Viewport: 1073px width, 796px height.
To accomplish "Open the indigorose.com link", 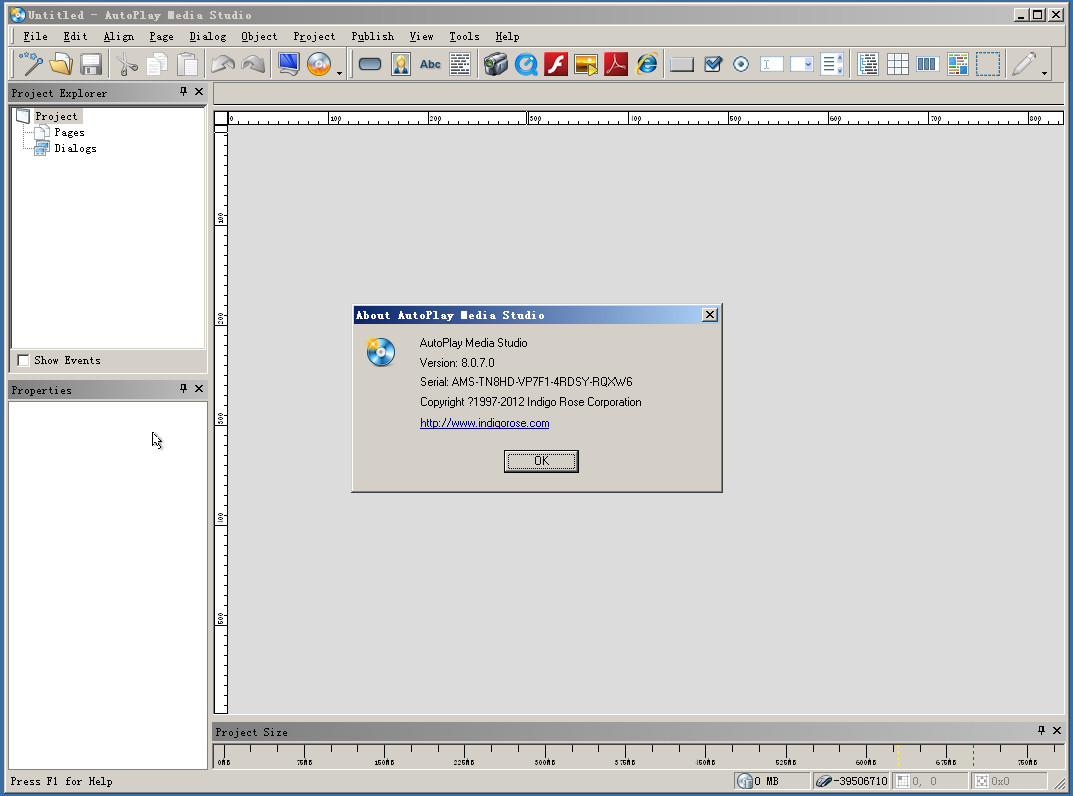I will [484, 423].
